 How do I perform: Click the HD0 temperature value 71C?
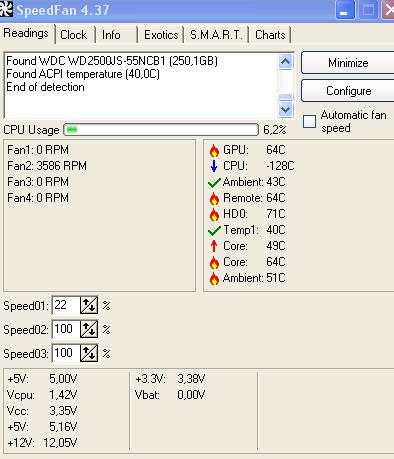[x=276, y=214]
